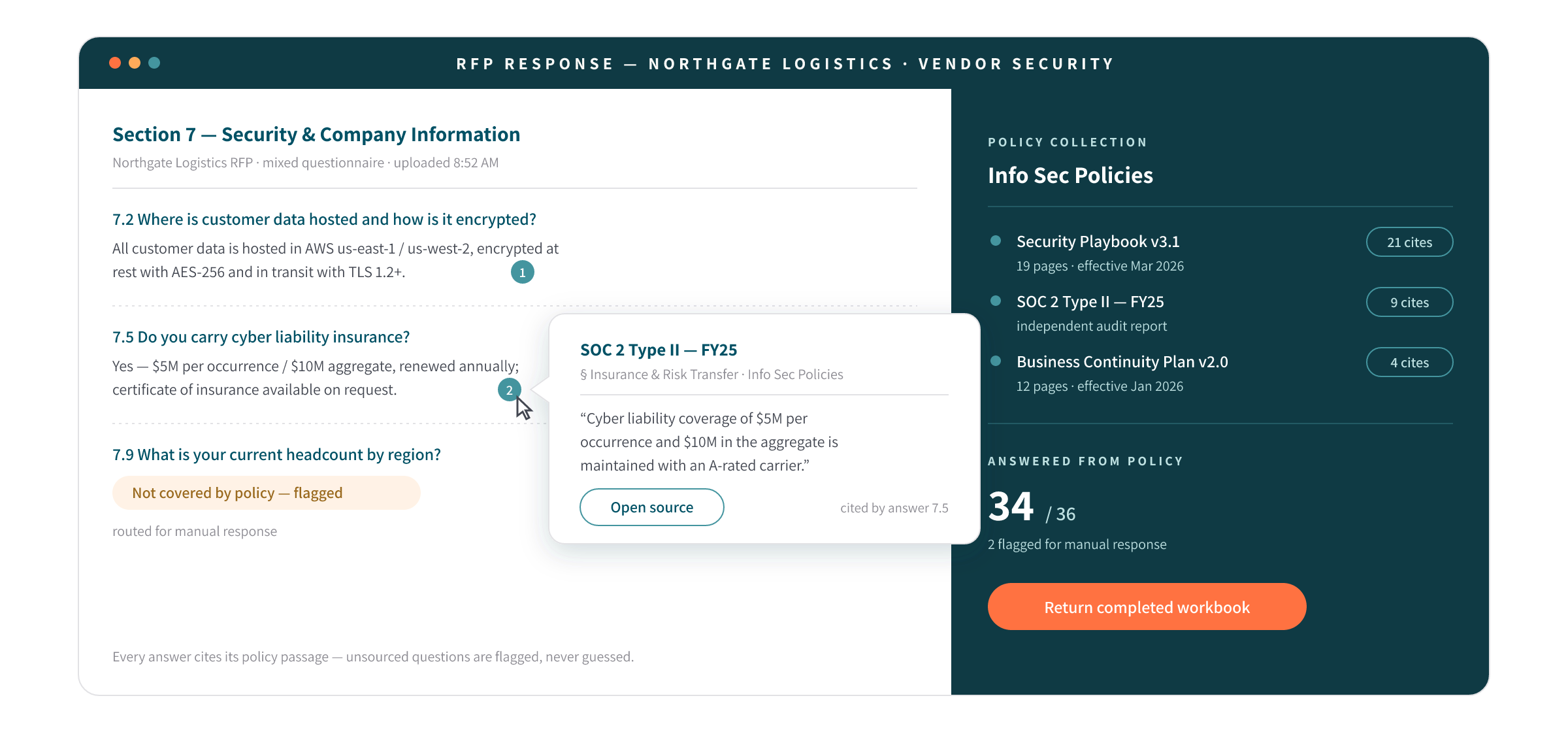Click the 'Info Sec Policies' collection title
This screenshot has height=732, width=1568.
click(x=1070, y=175)
